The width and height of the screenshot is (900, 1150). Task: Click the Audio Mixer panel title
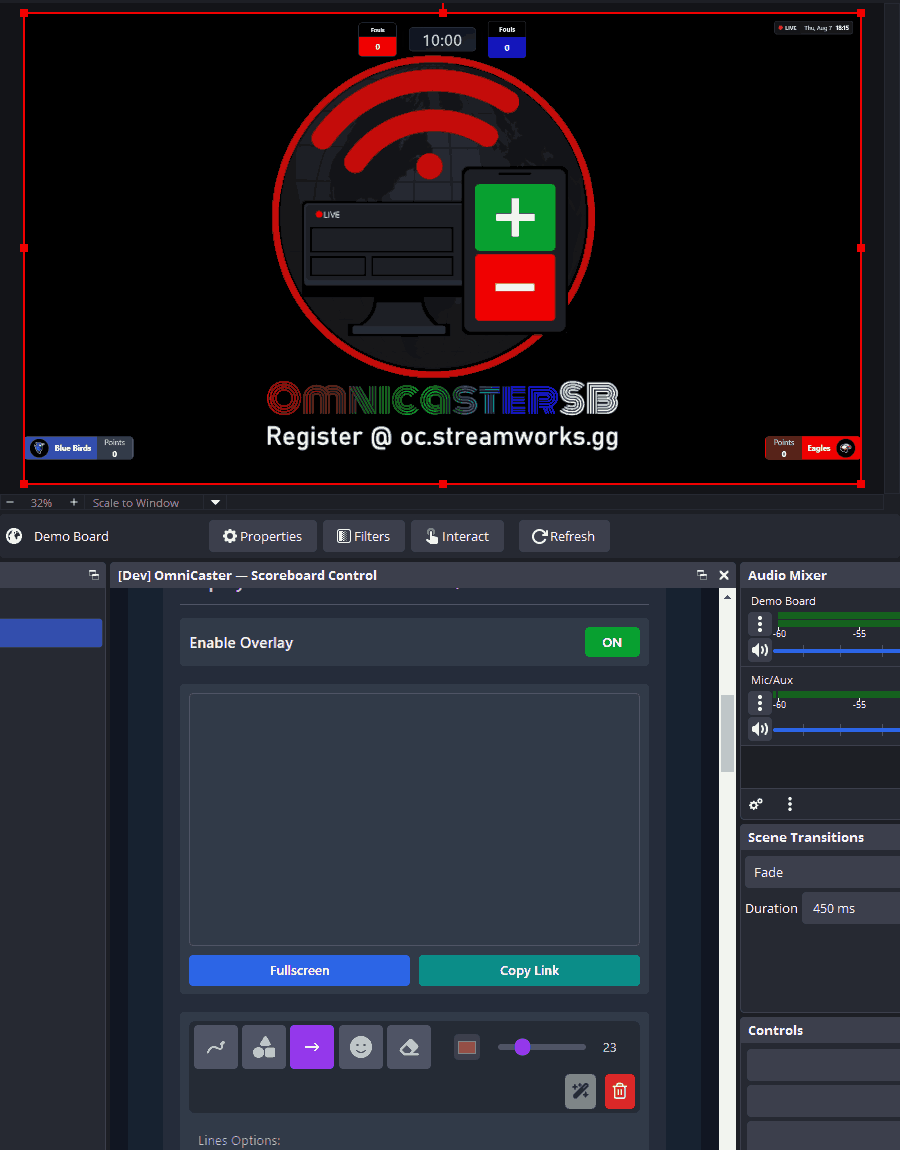pyautogui.click(x=787, y=576)
